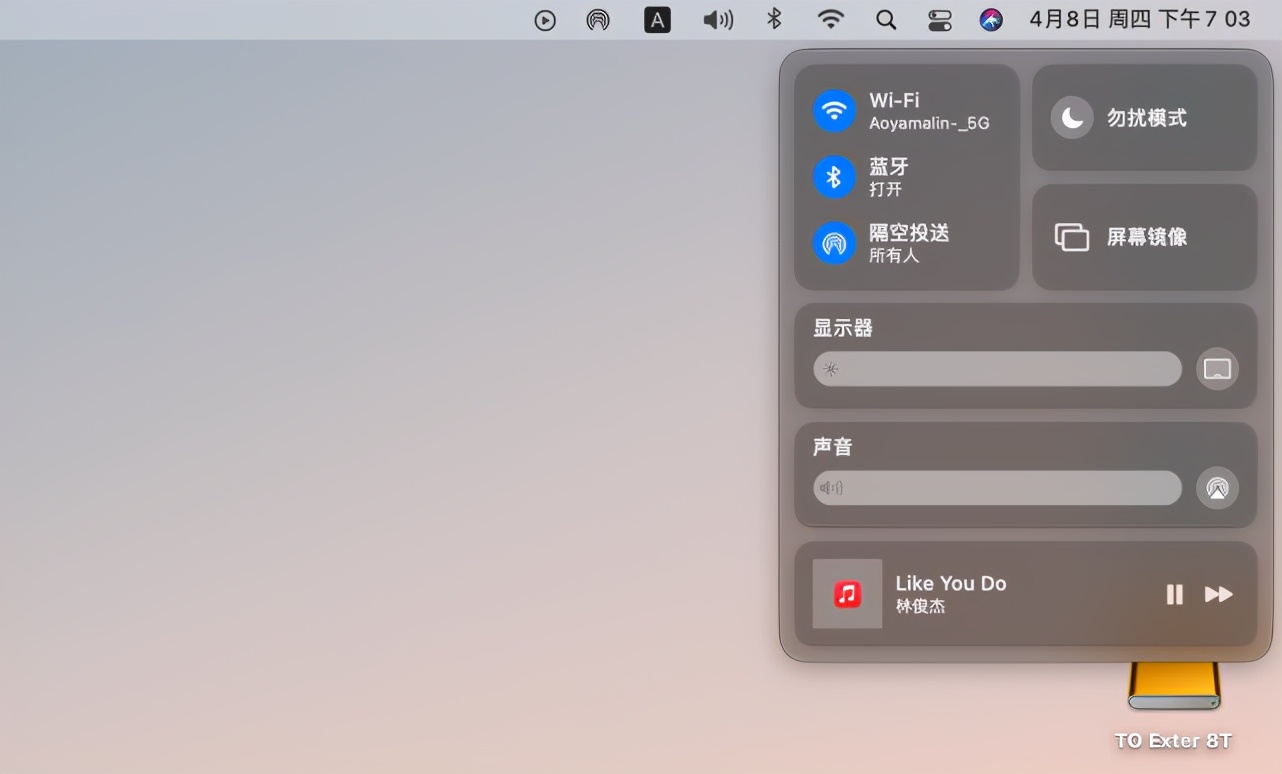
Task: Pause Like You Do playback
Action: tap(1175, 595)
